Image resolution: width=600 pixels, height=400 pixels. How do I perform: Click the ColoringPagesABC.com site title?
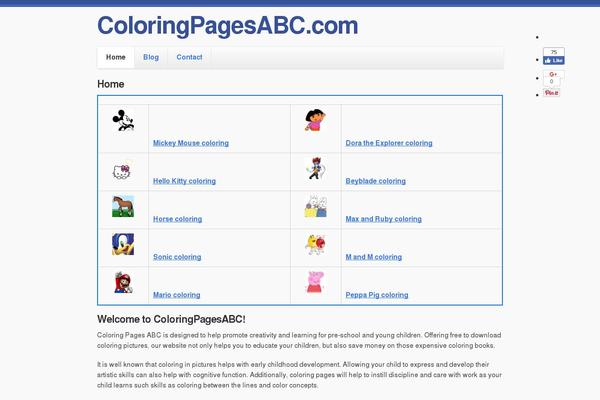point(228,26)
